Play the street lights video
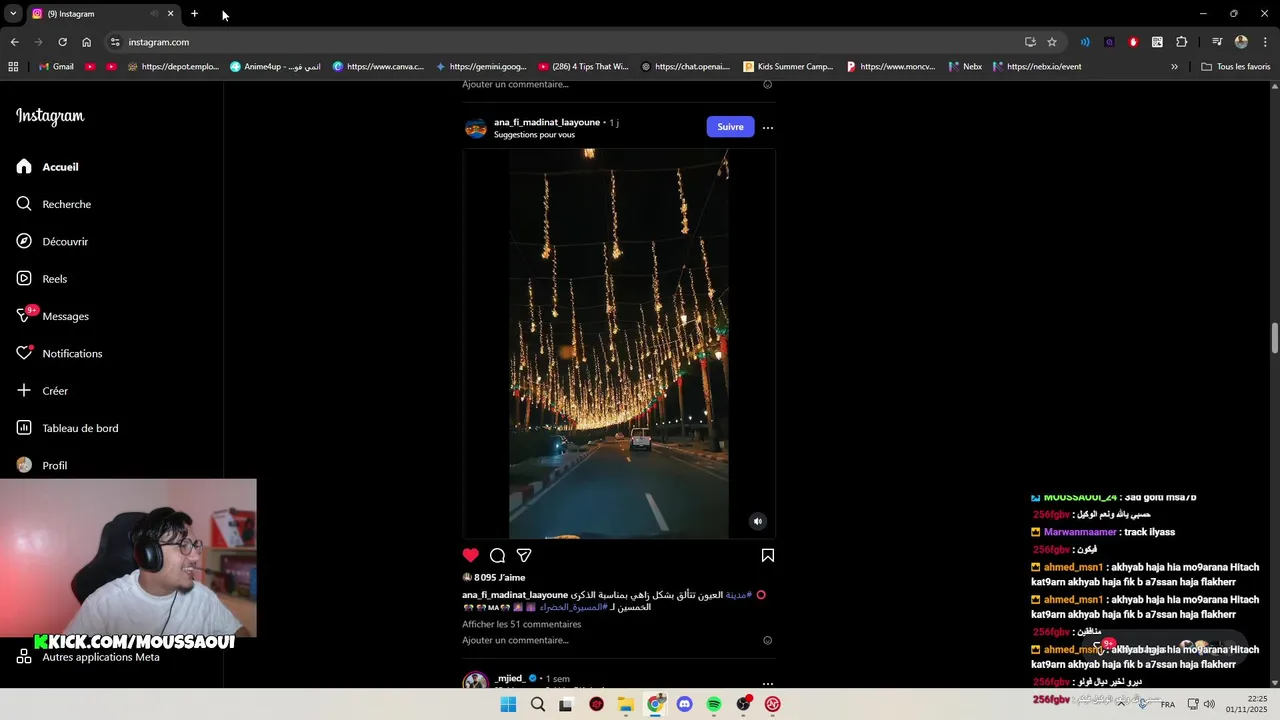Screen dimensions: 1280x720 tap(619, 343)
